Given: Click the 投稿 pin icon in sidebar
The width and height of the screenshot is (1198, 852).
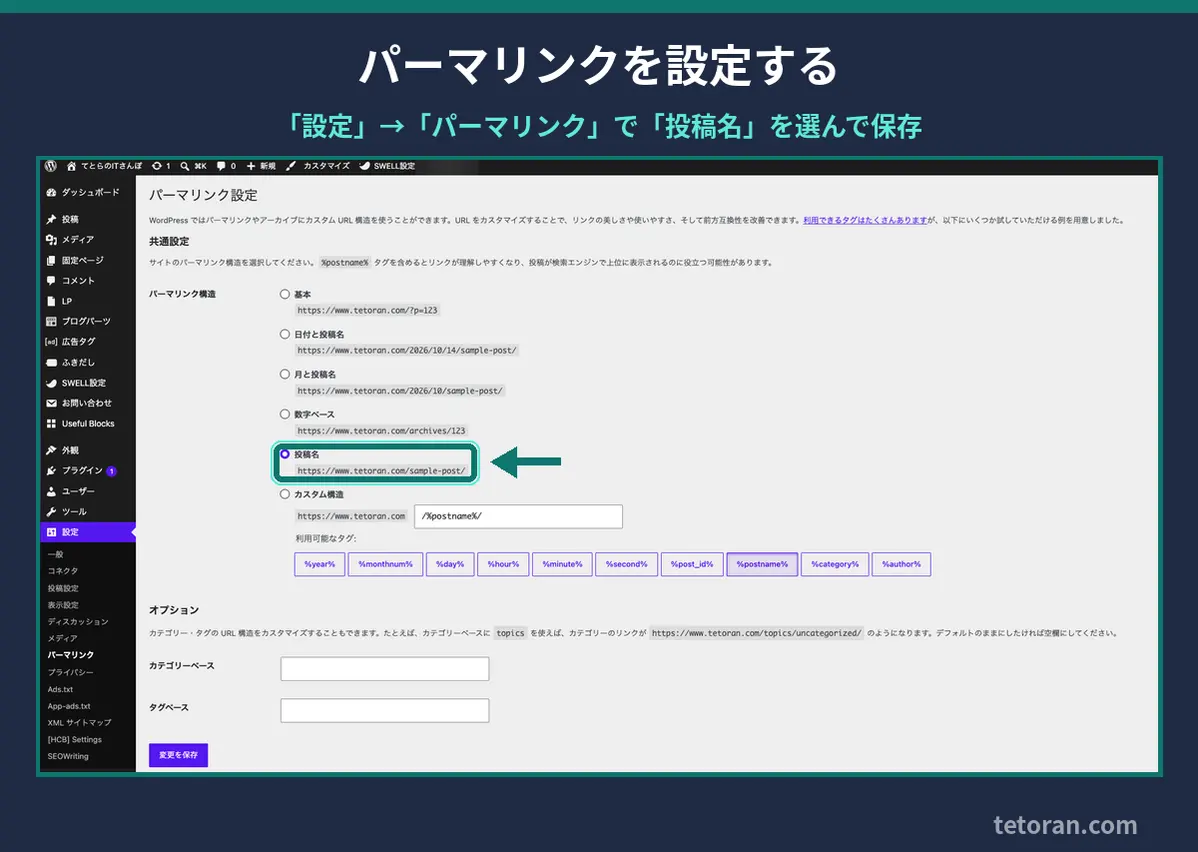Looking at the screenshot, I should [x=51, y=219].
